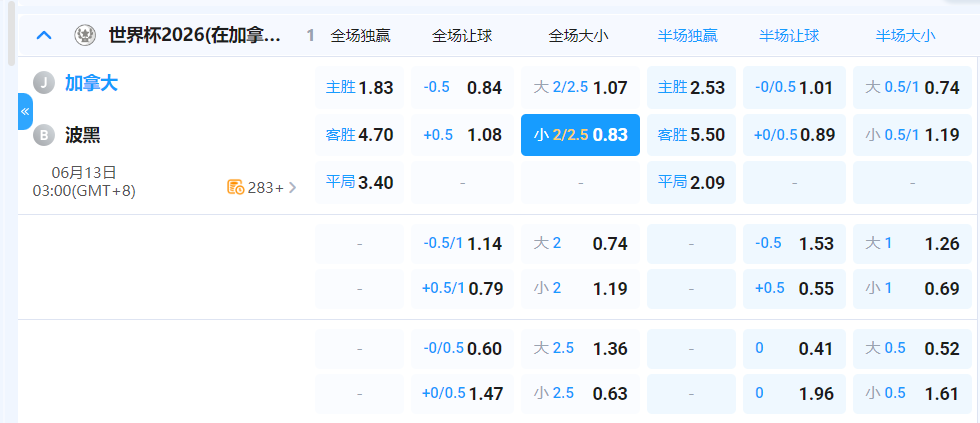
Task: Select half-time handicap -0/0.5 at 1.01
Action: pyautogui.click(x=794, y=87)
